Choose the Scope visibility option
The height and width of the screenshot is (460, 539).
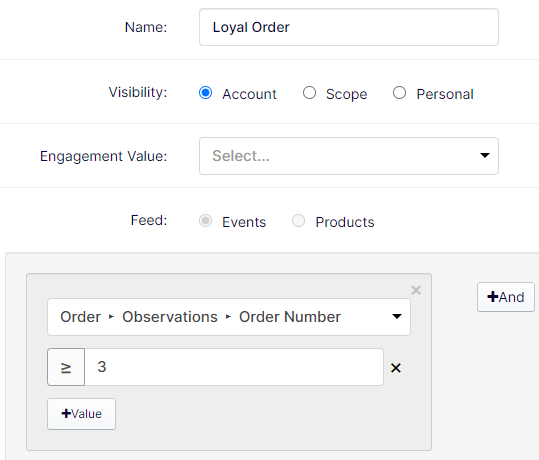coord(309,93)
